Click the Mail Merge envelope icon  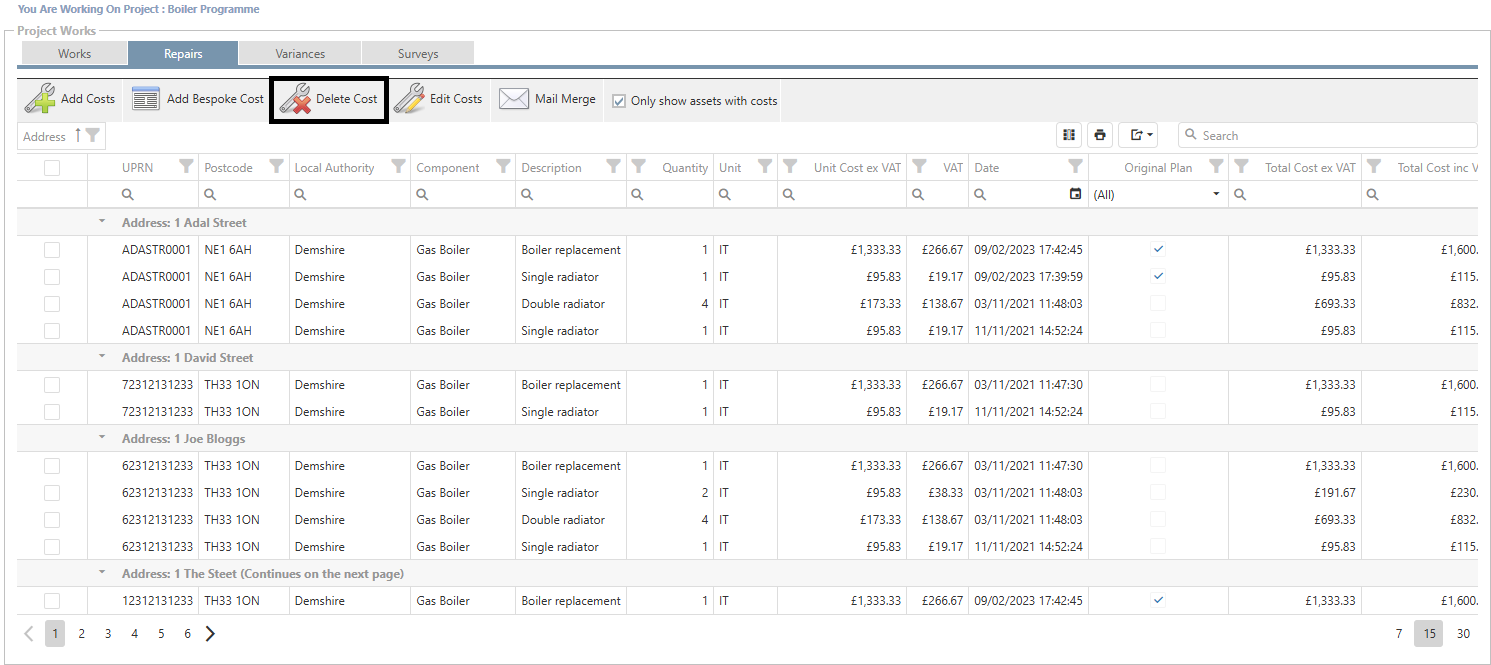[514, 99]
